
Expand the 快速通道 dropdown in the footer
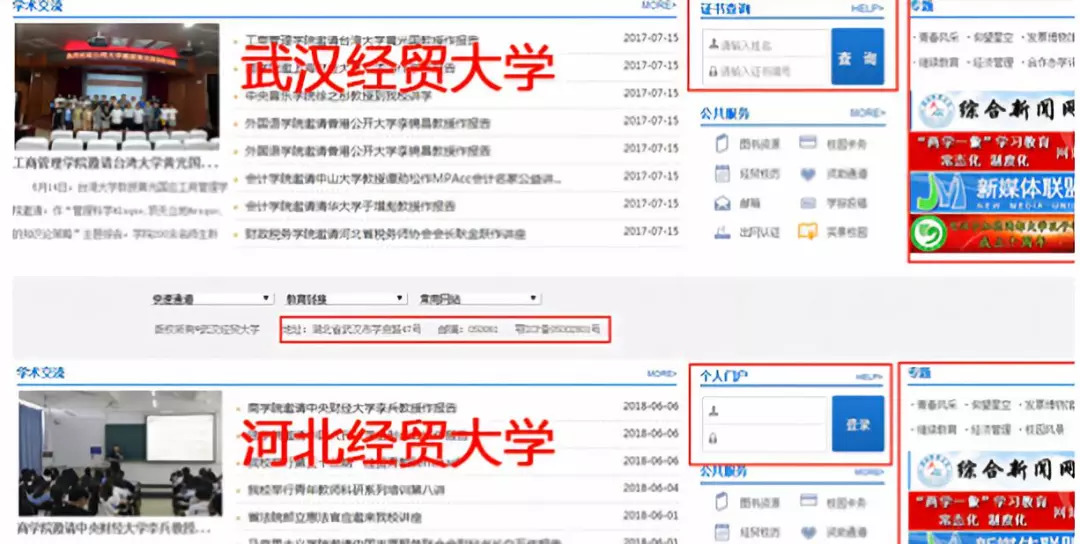pyautogui.click(x=211, y=299)
